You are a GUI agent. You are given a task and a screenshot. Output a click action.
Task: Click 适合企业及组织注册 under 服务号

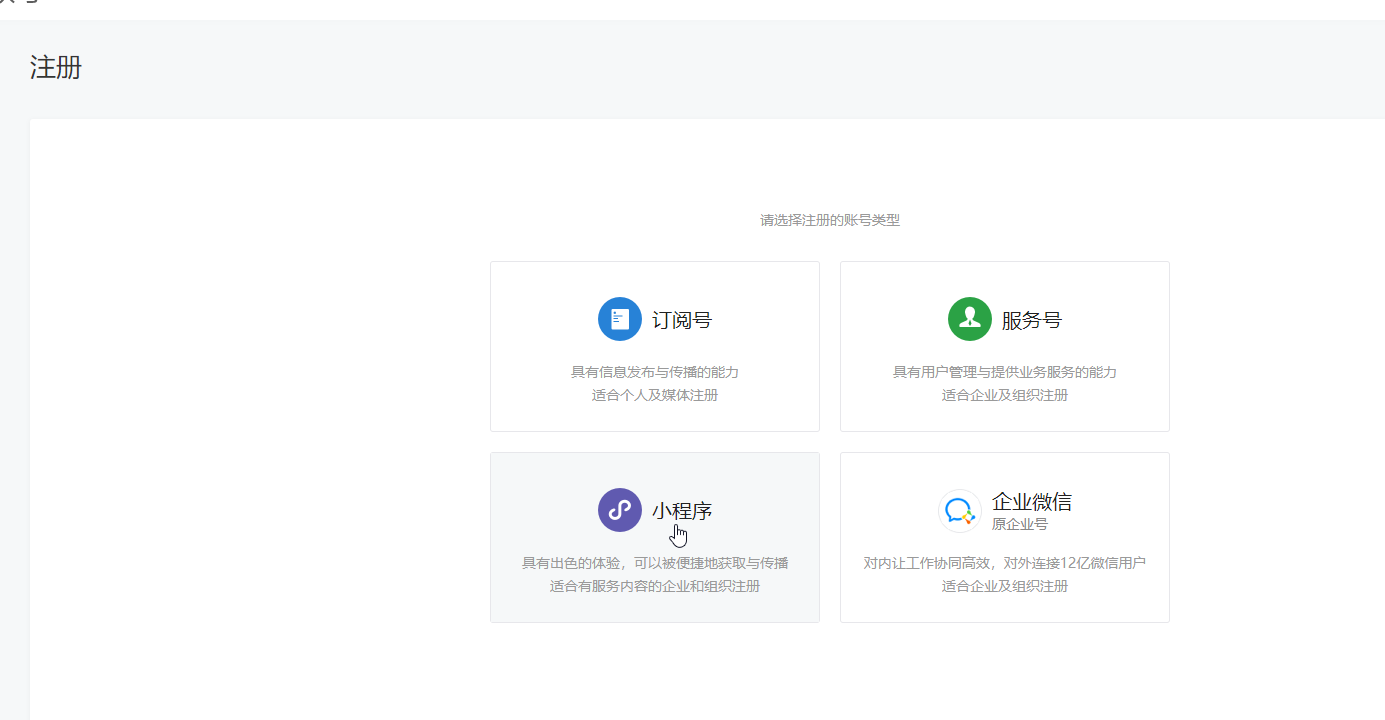click(1005, 395)
